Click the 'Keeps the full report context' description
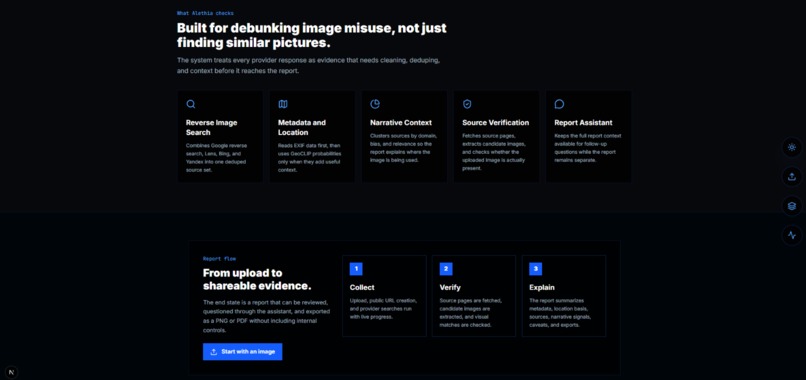The height and width of the screenshot is (380, 806). tap(588, 148)
